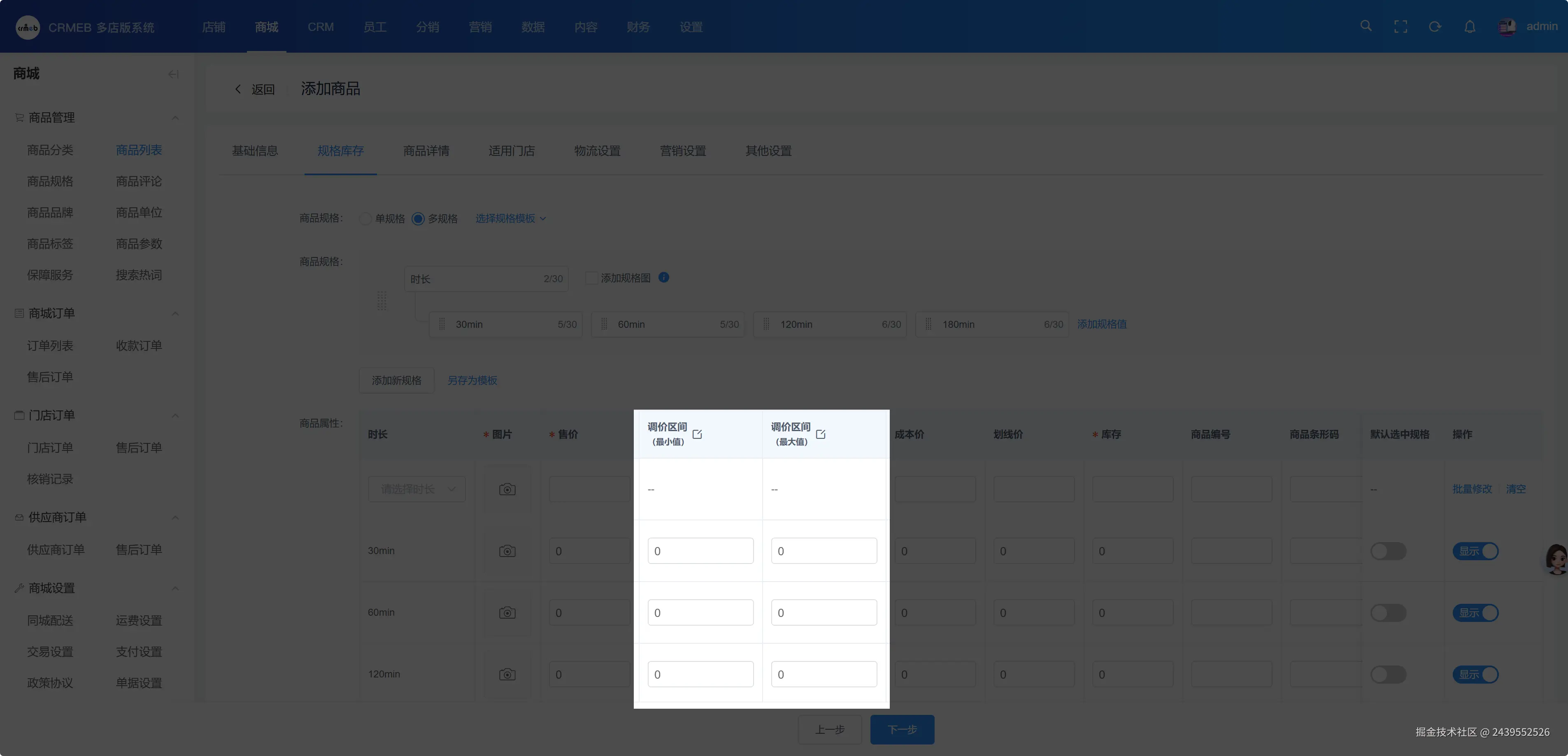Click edit icon beside 调价区间 最小值
This screenshot has height=756, width=1568.
(698, 434)
